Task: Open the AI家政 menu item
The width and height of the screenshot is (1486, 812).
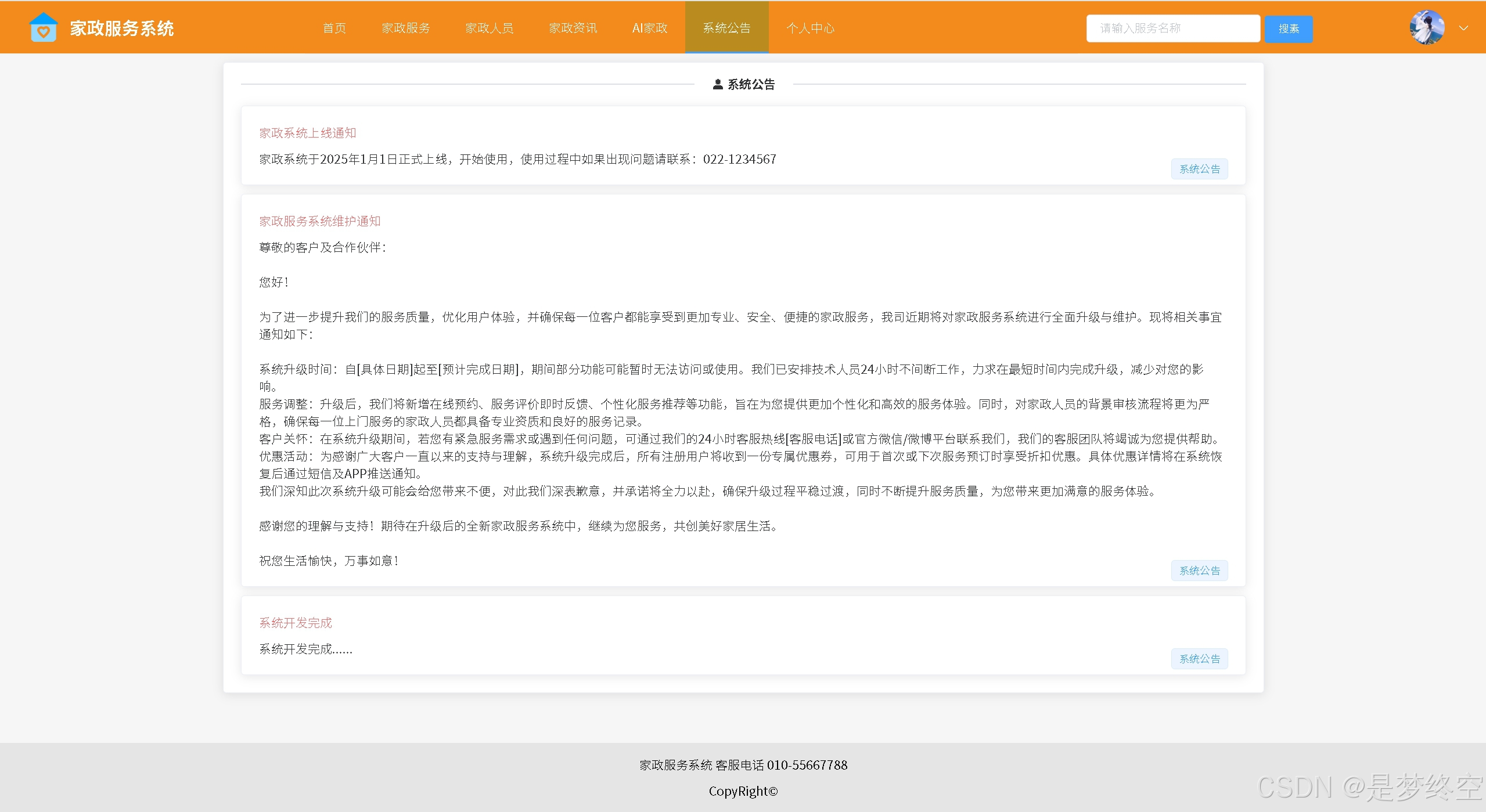Action: (649, 28)
